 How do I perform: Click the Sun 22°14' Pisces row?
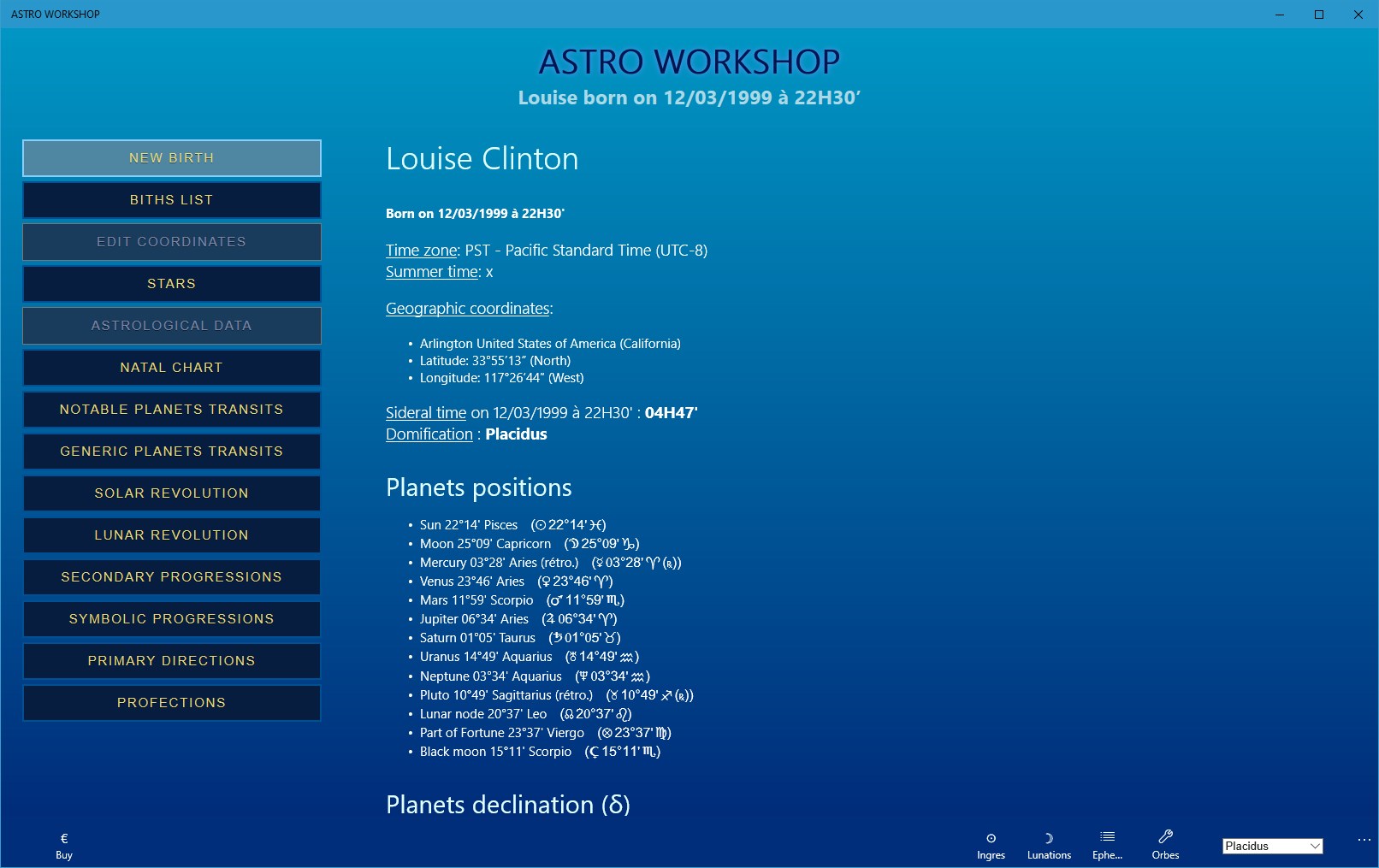[512, 525]
